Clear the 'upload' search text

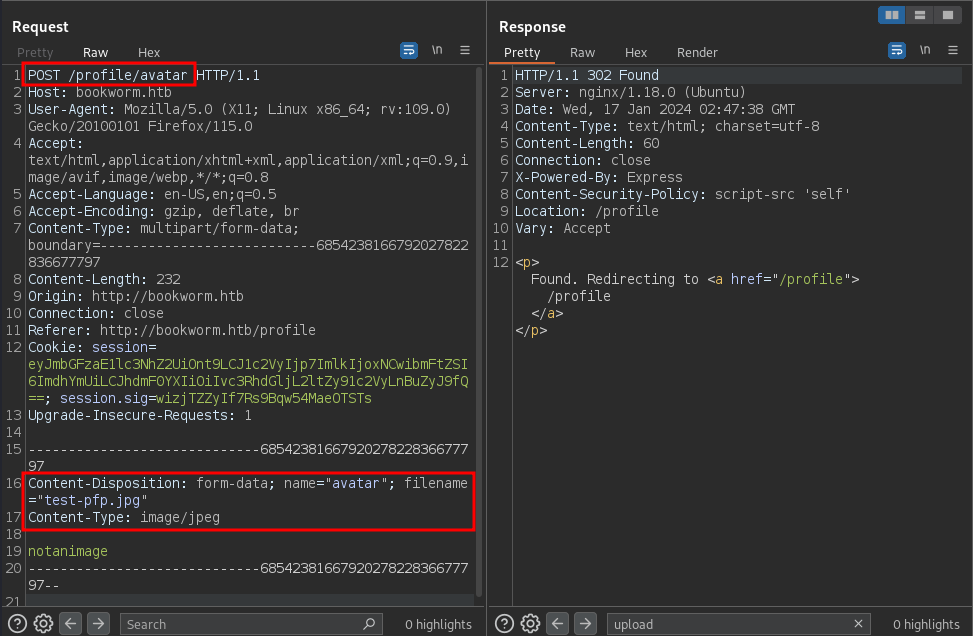[x=858, y=624]
